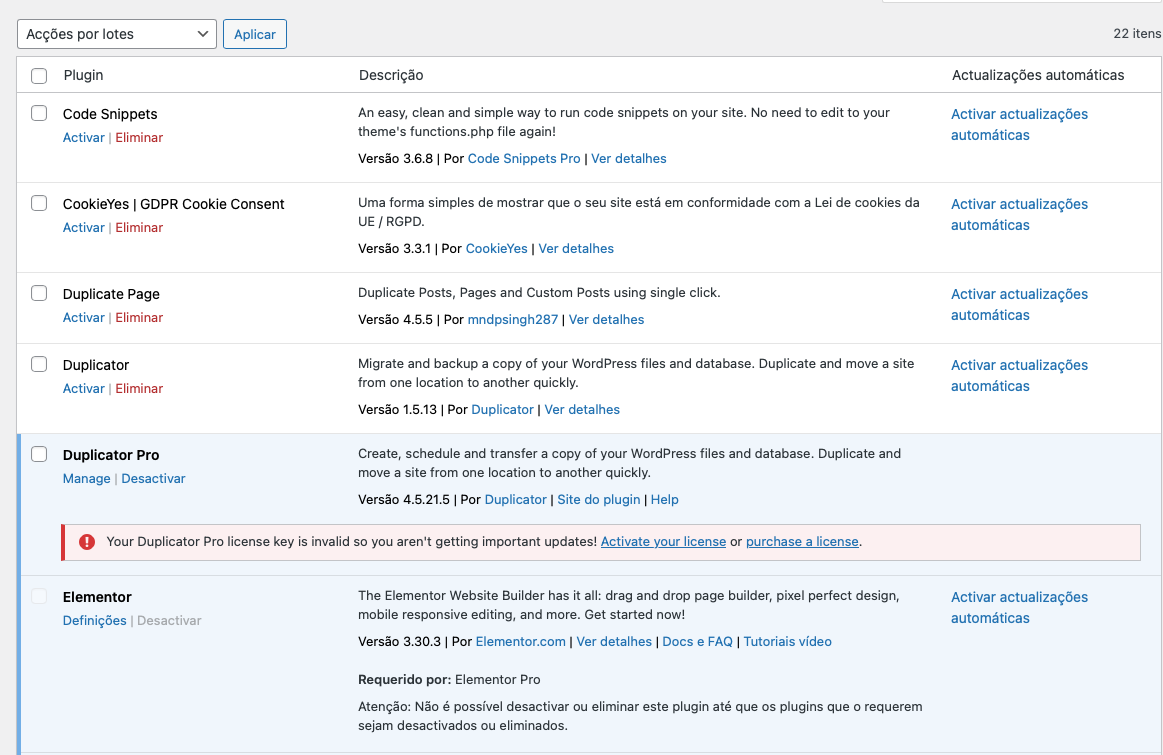Viewport: 1163px width, 755px height.
Task: Open the mndpsingh287 author link
Action: point(513,320)
